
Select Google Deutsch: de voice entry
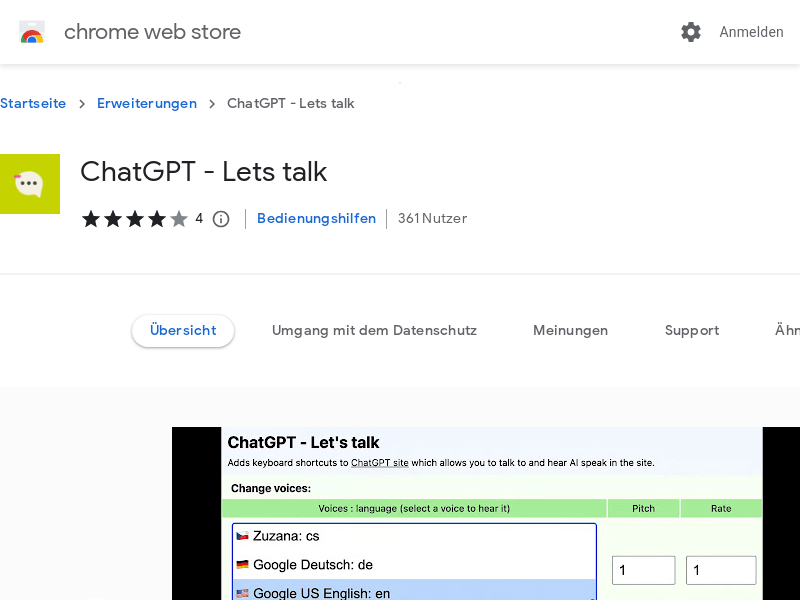coord(414,565)
